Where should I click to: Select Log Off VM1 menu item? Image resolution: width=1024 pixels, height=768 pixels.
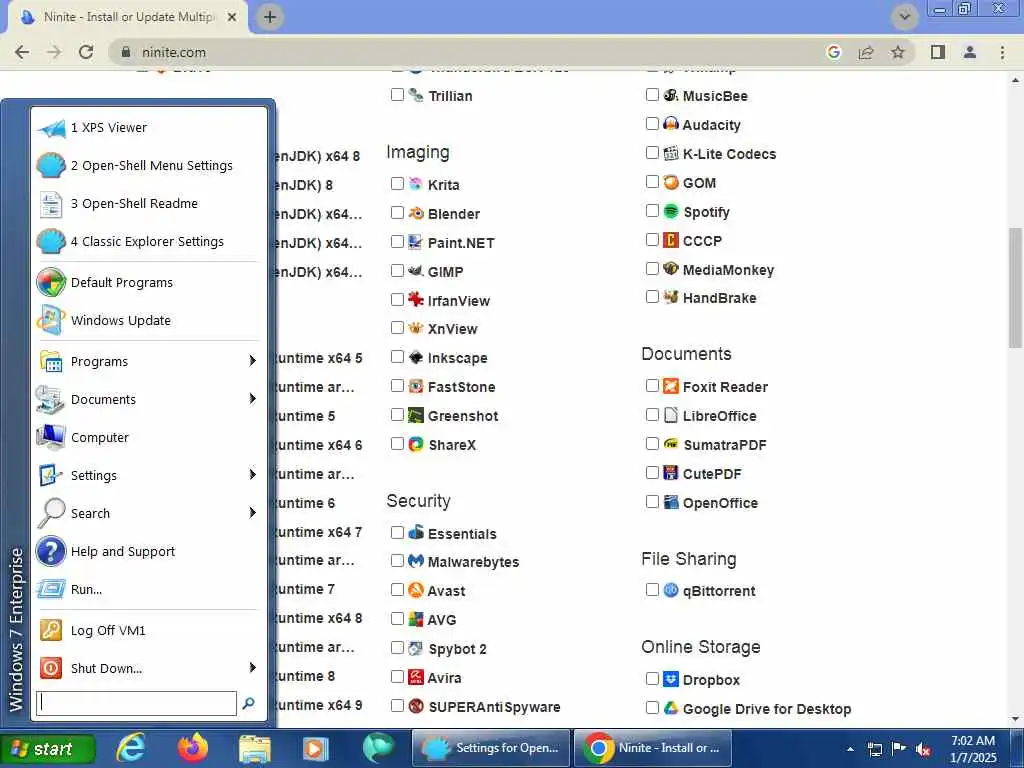149,631
